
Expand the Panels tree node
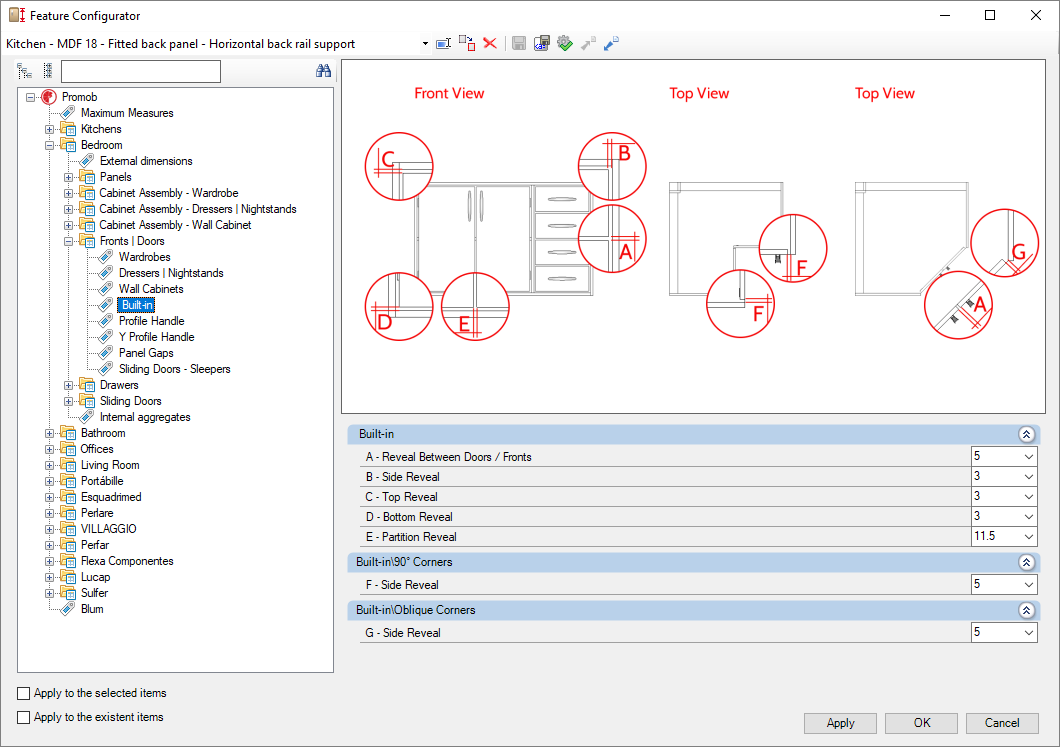coord(68,177)
